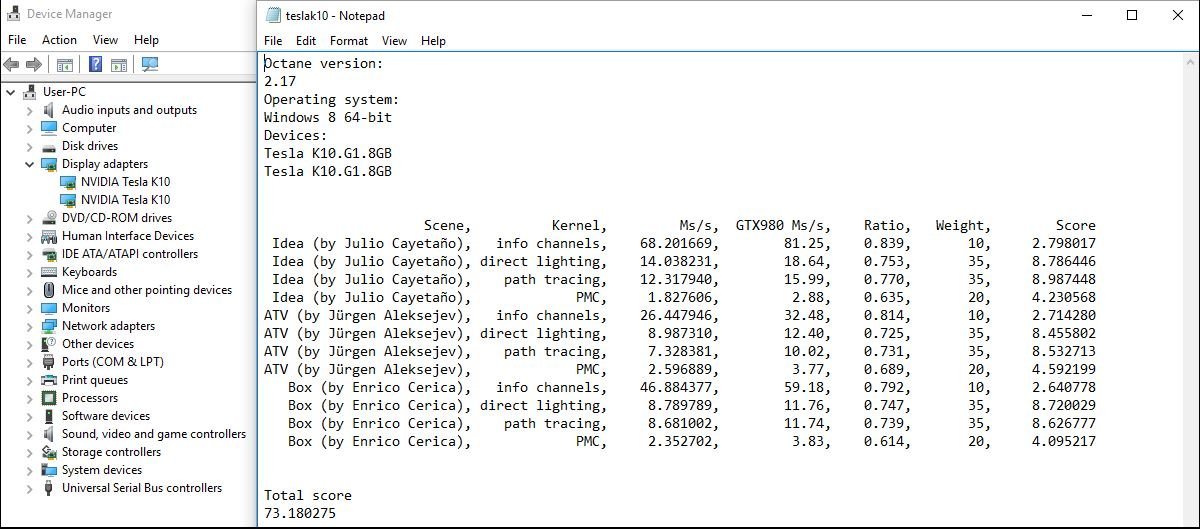This screenshot has width=1200, height=529.
Task: Expand the Network adapters category
Action: click(x=30, y=326)
